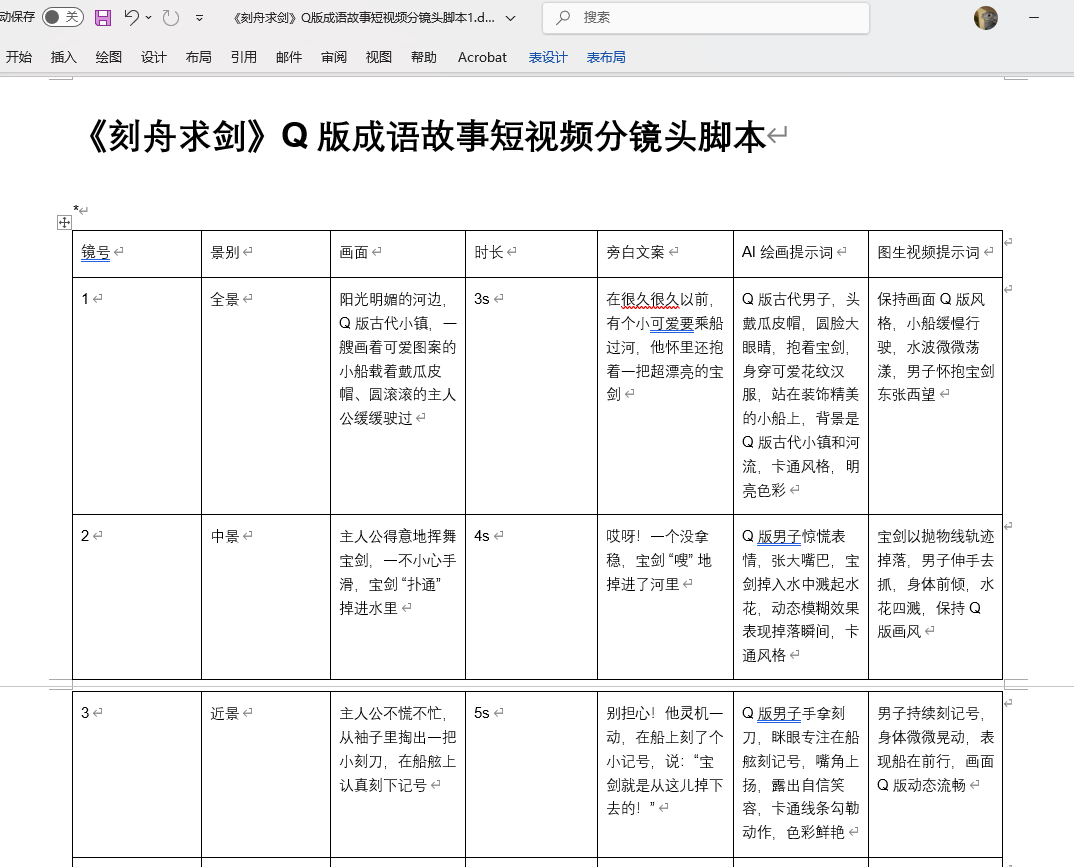Click the 宝剑以抛物线轨迹 cell
The height and width of the screenshot is (867, 1074).
936,596
